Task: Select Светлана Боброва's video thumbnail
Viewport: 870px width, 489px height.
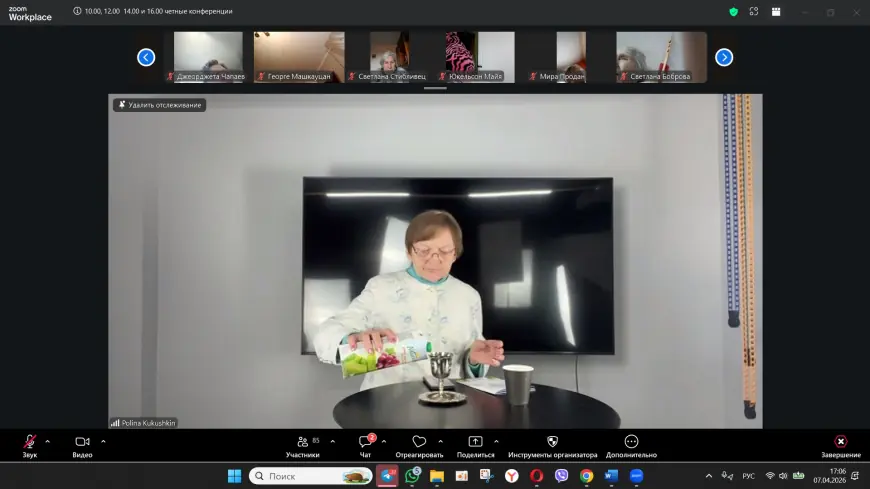Action: [x=661, y=57]
